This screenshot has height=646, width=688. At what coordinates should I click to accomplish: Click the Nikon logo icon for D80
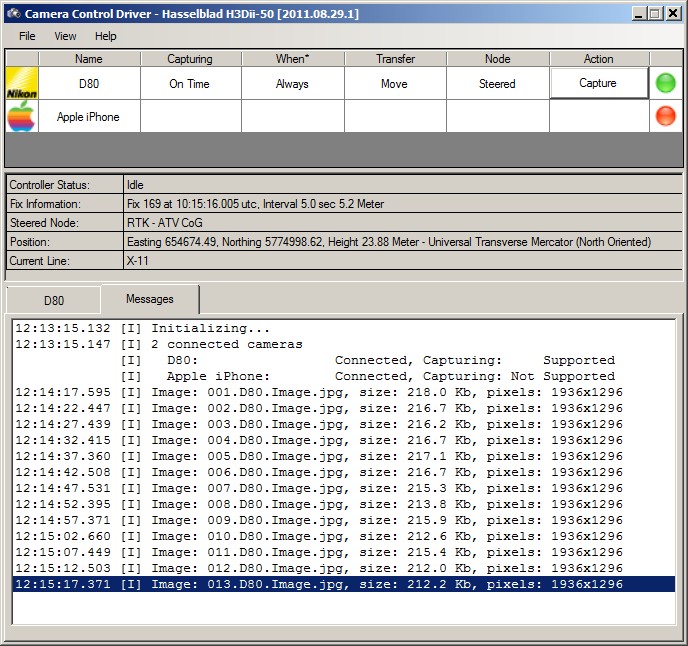pos(21,84)
